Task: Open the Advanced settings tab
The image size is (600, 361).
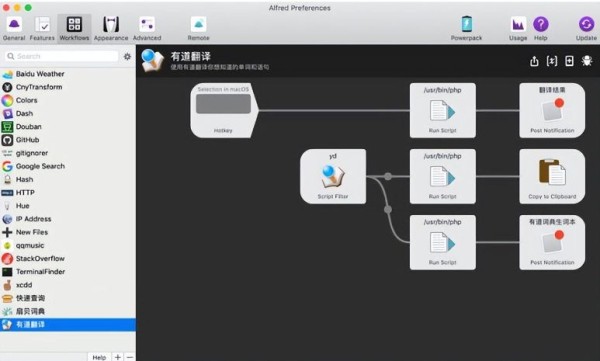Action: [x=147, y=29]
